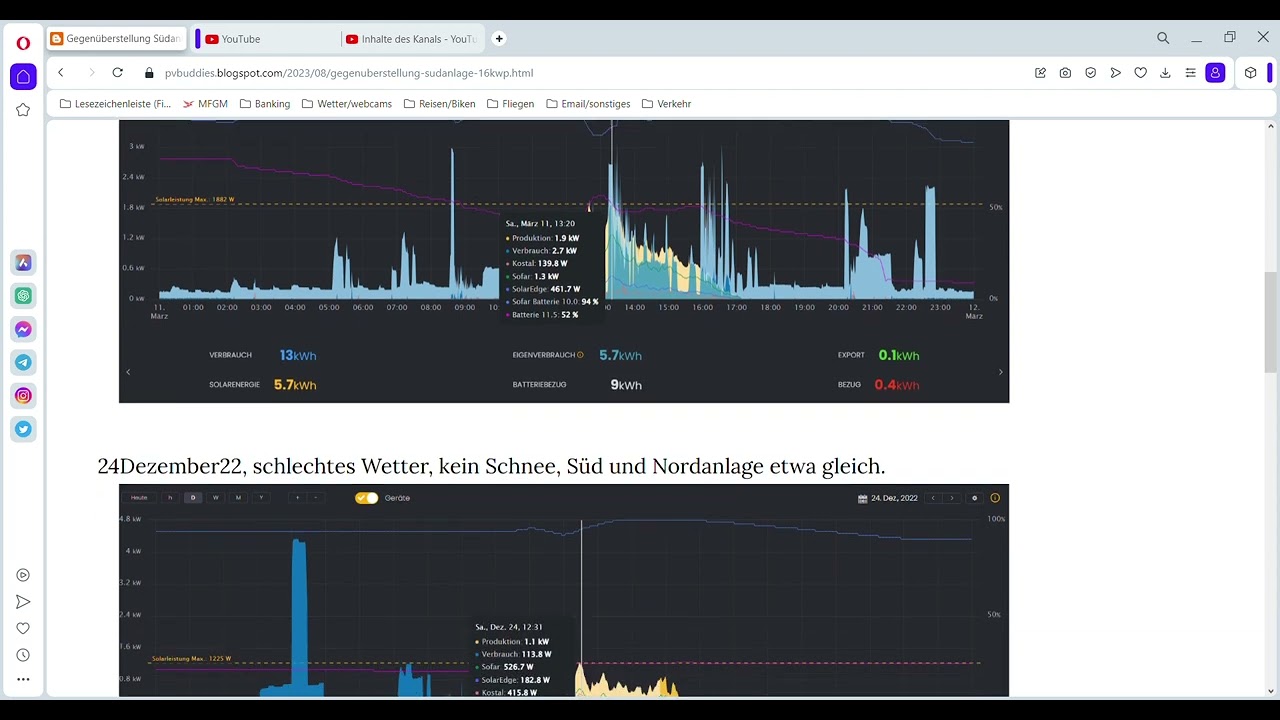Open the MFGM bookmark

[x=205, y=104]
